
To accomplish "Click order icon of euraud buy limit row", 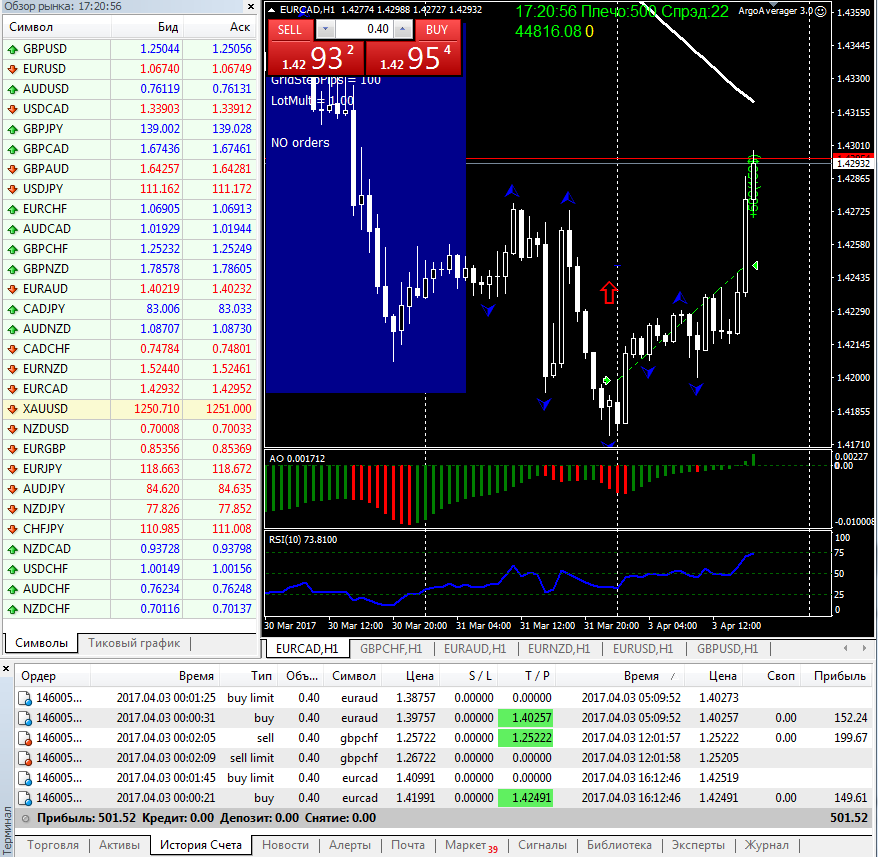I will 25,698.
